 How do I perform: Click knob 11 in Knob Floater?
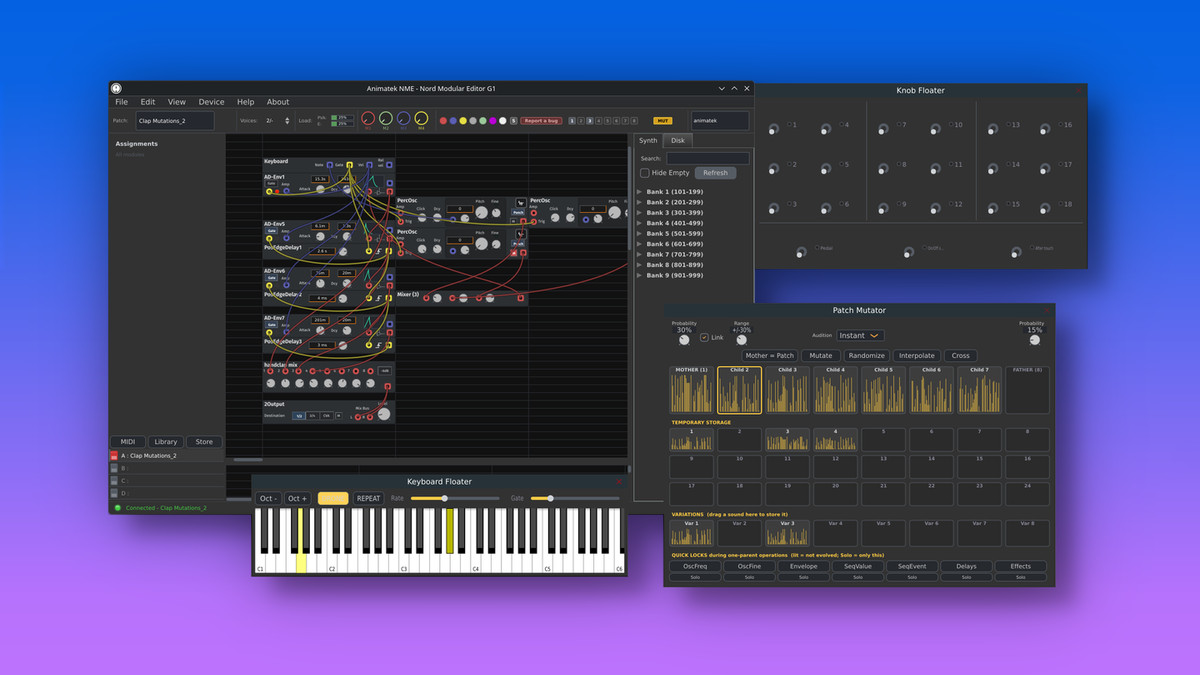[935, 169]
